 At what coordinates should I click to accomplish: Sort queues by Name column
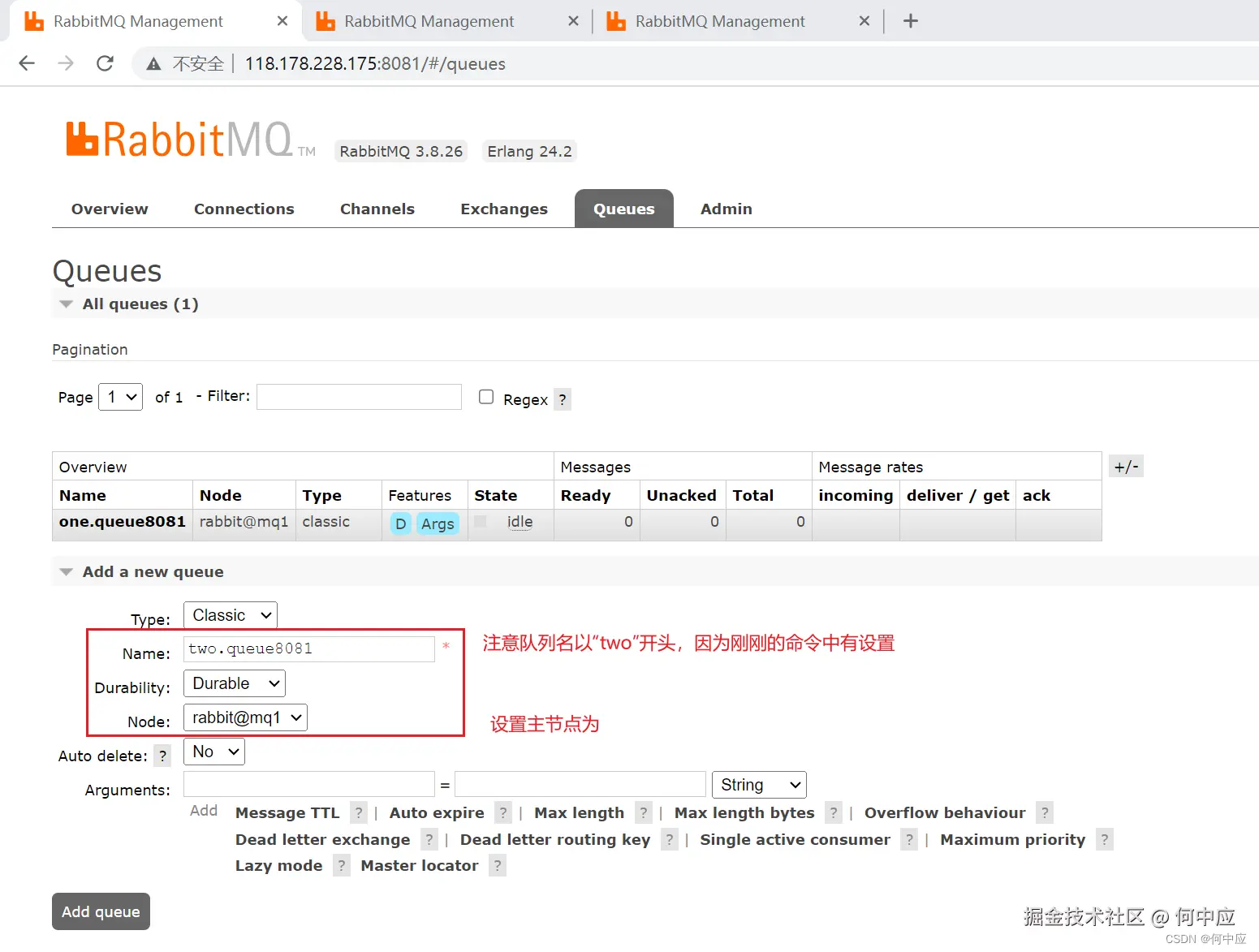pos(83,495)
